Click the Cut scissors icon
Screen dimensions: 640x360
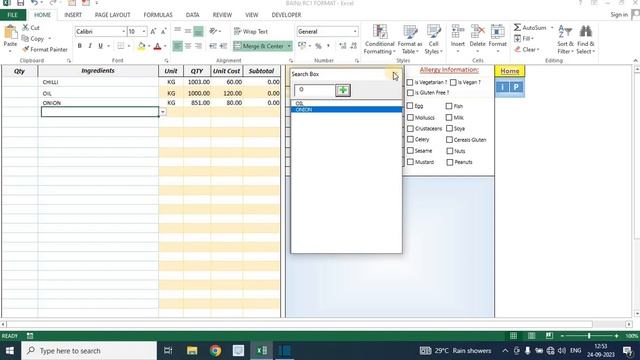click(x=26, y=27)
